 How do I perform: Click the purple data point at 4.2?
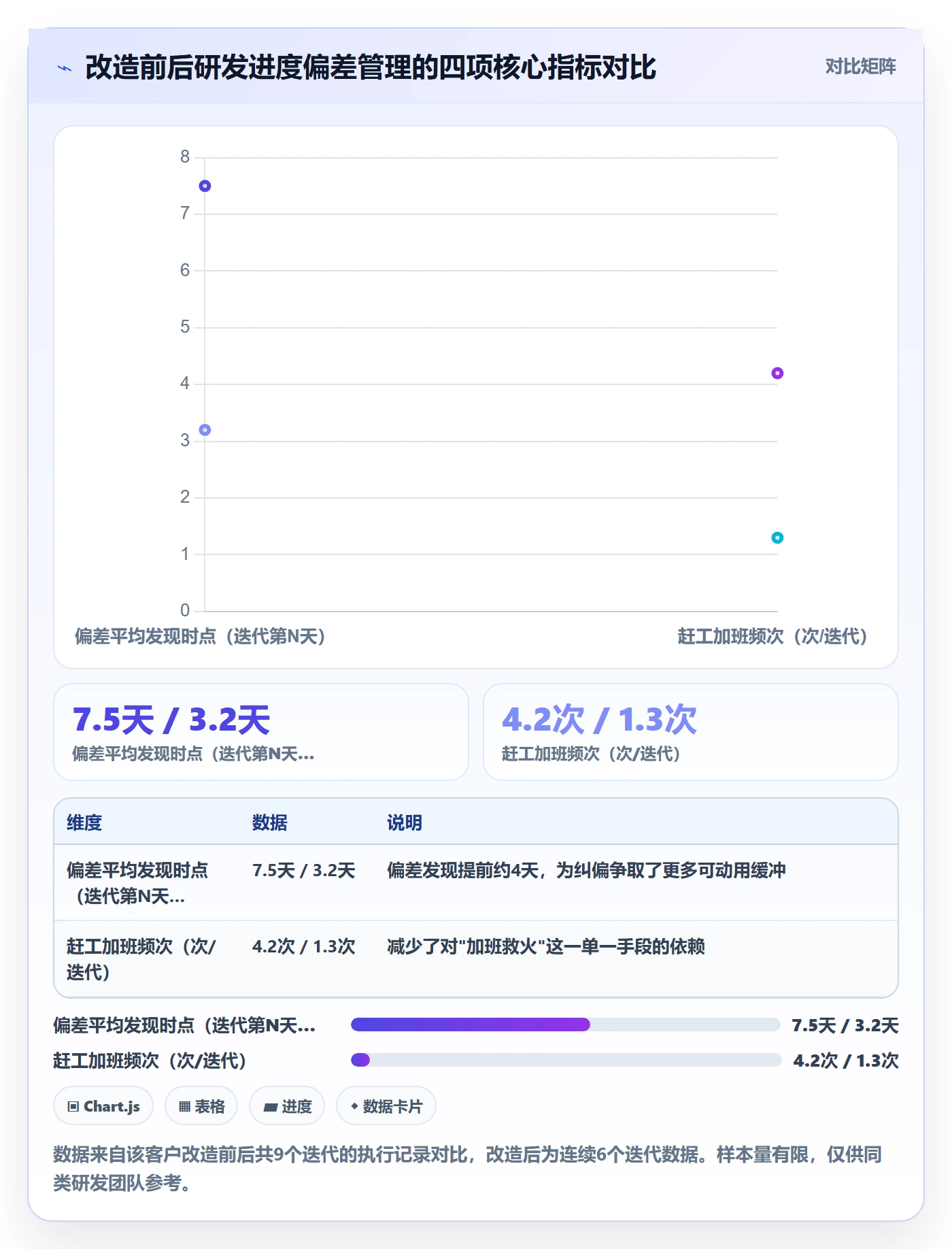click(x=777, y=373)
